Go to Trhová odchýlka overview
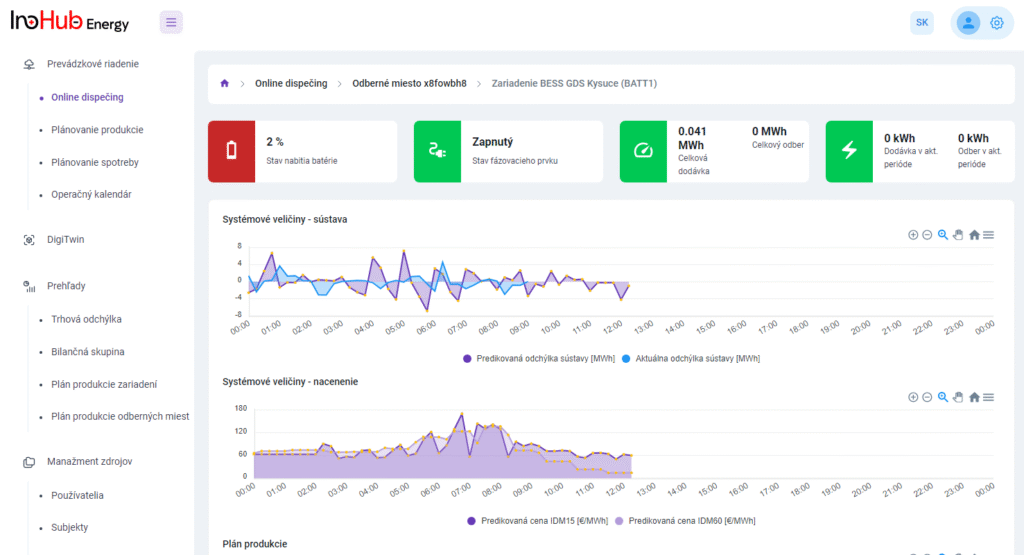This screenshot has width=1024, height=555. 86,320
